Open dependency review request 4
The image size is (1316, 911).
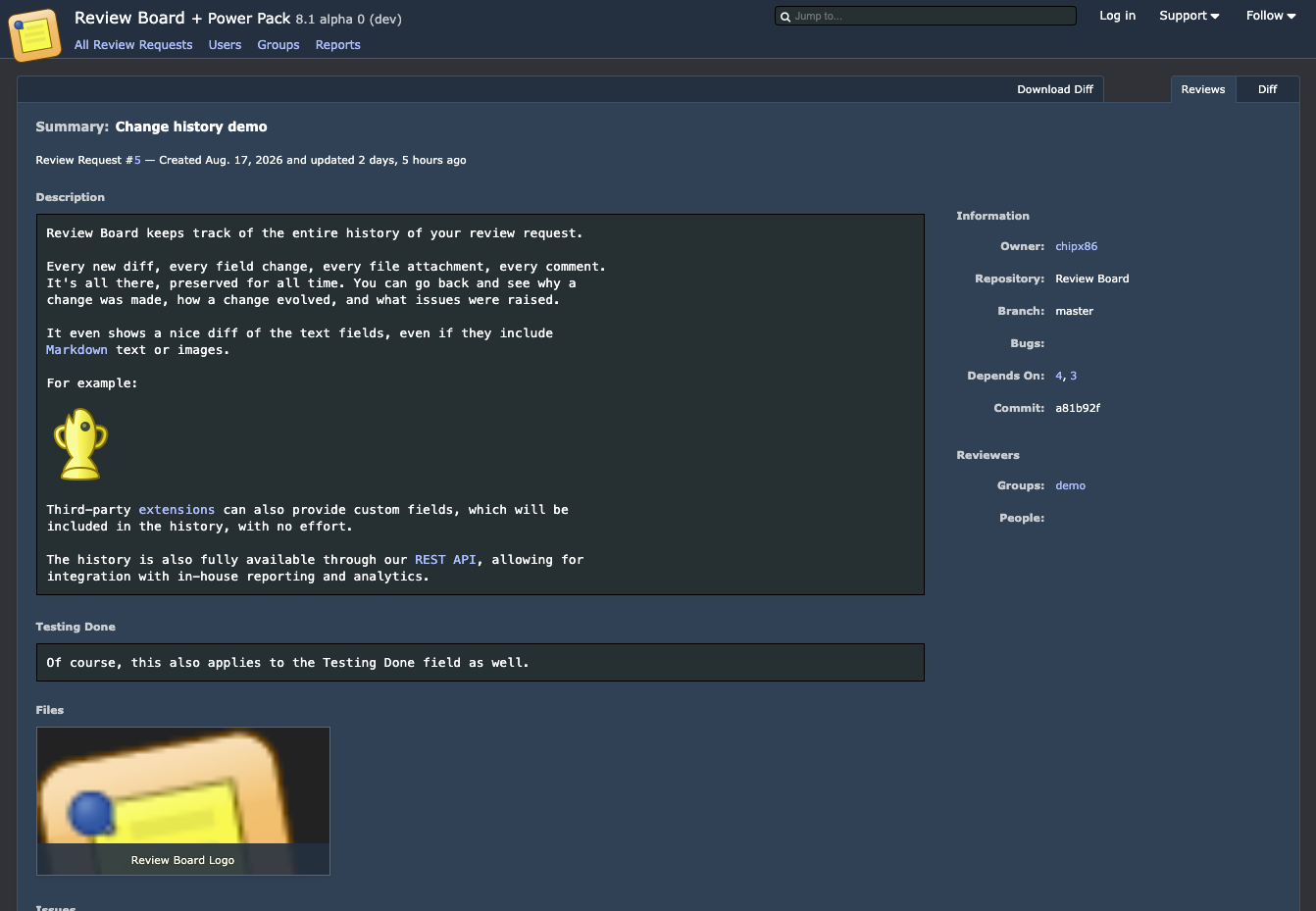pos(1059,376)
